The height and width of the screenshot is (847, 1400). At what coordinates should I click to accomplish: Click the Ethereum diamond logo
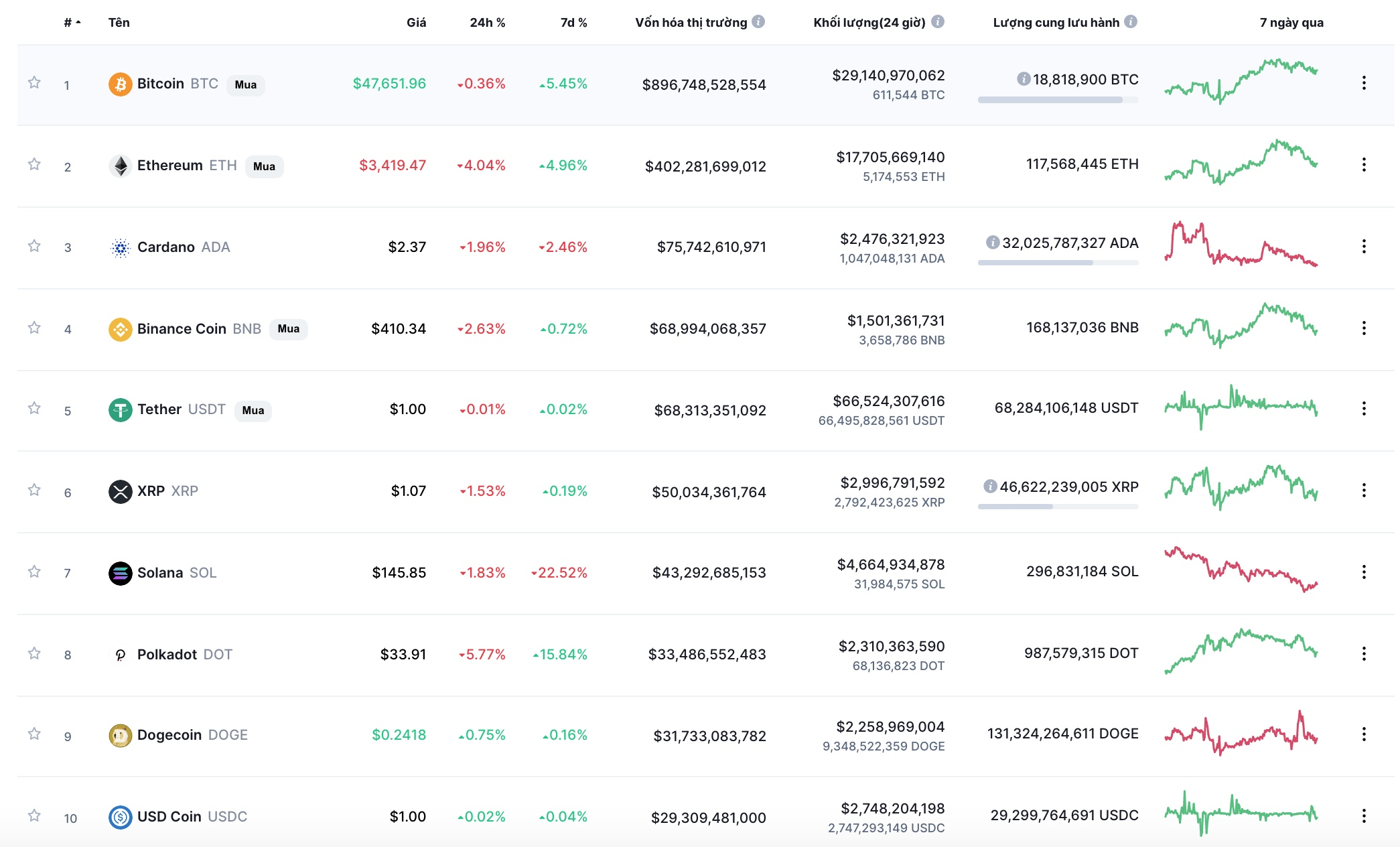tap(121, 166)
